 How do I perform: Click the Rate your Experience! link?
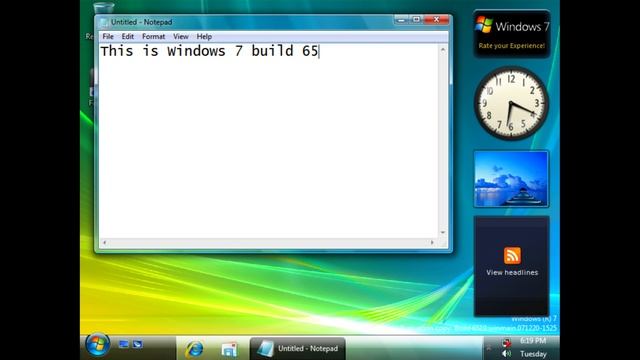[512, 46]
